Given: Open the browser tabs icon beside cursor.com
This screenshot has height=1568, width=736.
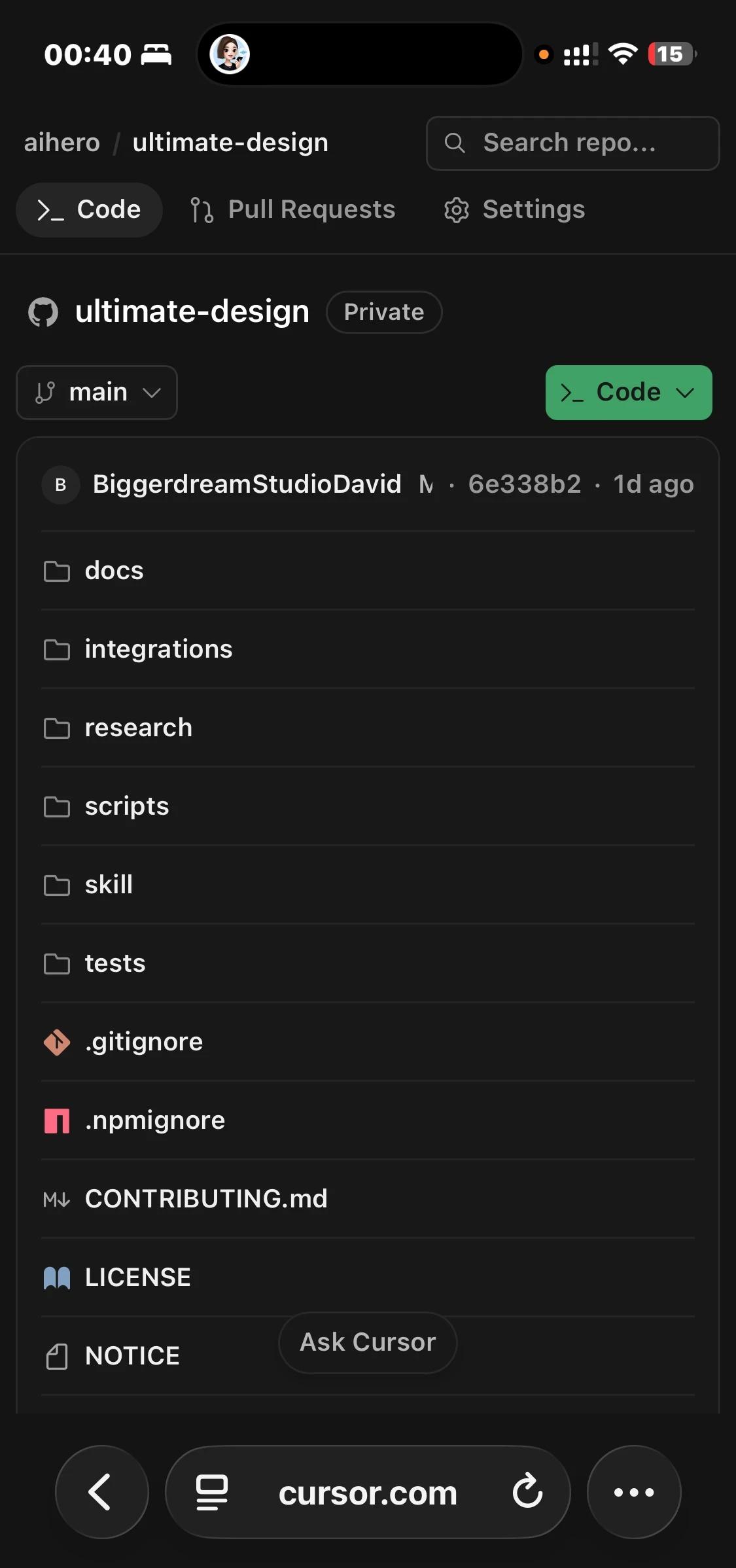Looking at the screenshot, I should [x=212, y=1492].
